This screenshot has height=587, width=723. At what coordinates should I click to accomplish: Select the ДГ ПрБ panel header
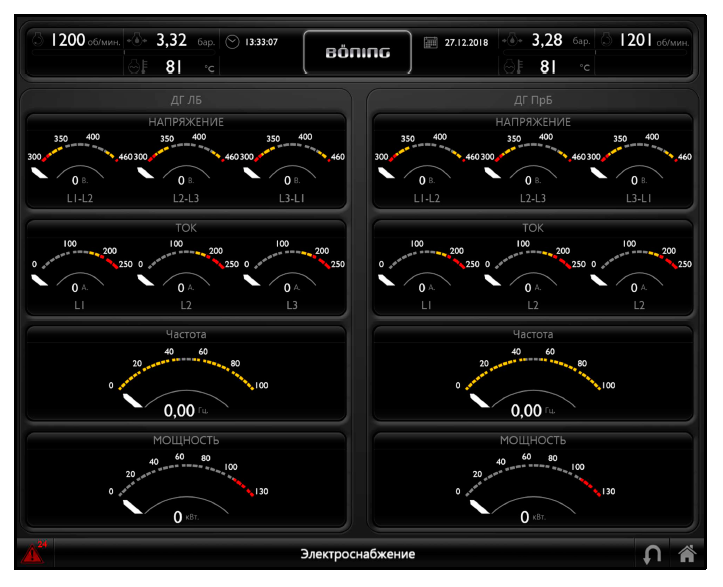point(533,100)
